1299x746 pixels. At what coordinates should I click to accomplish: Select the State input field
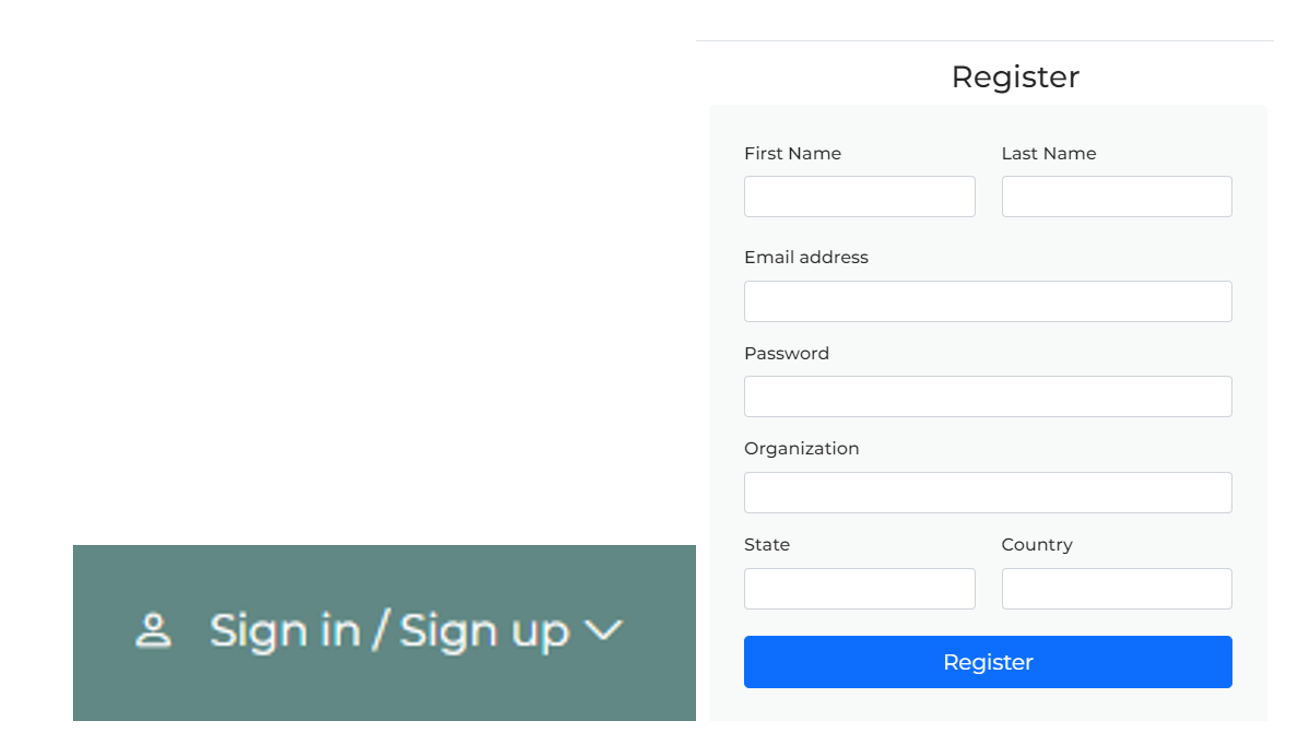859,589
